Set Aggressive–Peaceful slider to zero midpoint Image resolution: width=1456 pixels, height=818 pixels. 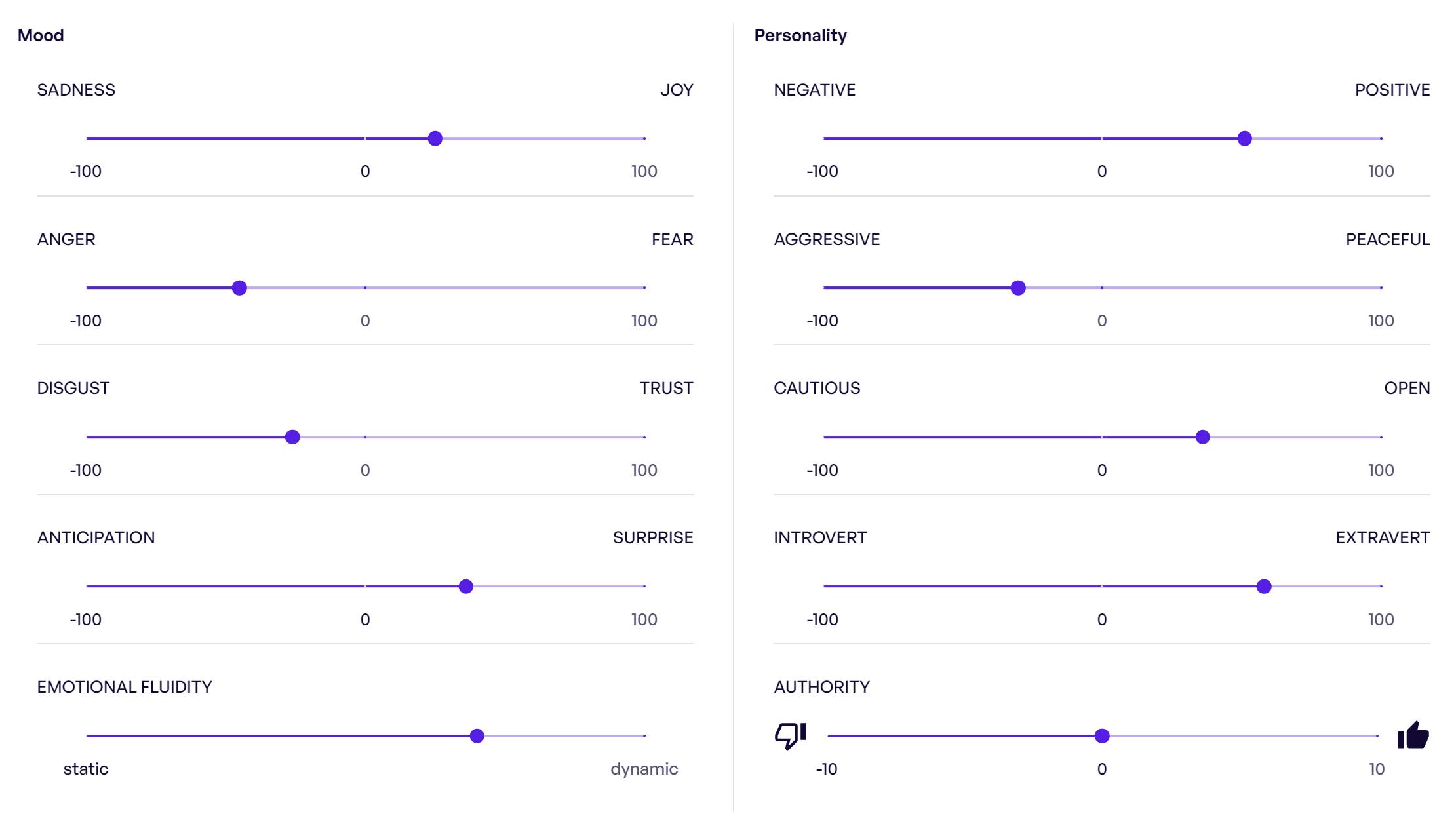pos(1102,288)
